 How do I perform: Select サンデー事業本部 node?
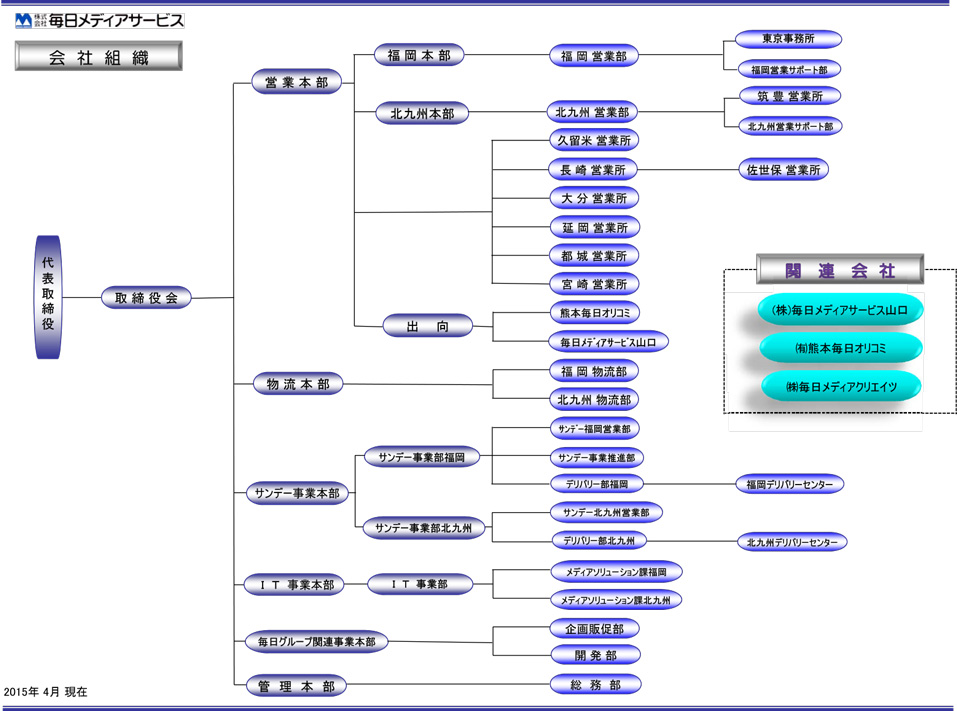(x=297, y=493)
